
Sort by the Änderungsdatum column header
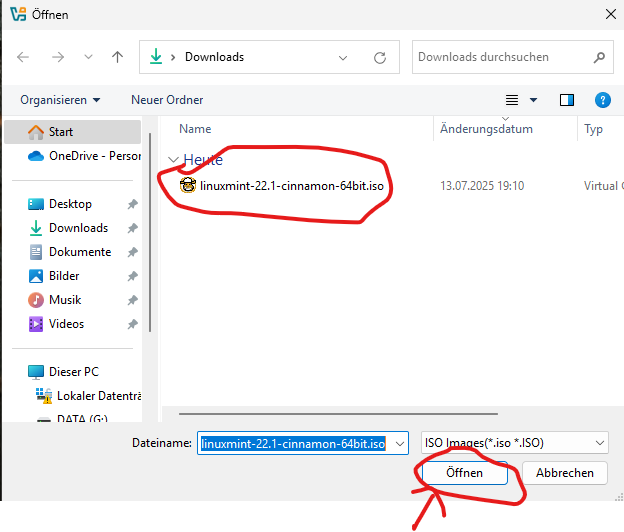[486, 129]
